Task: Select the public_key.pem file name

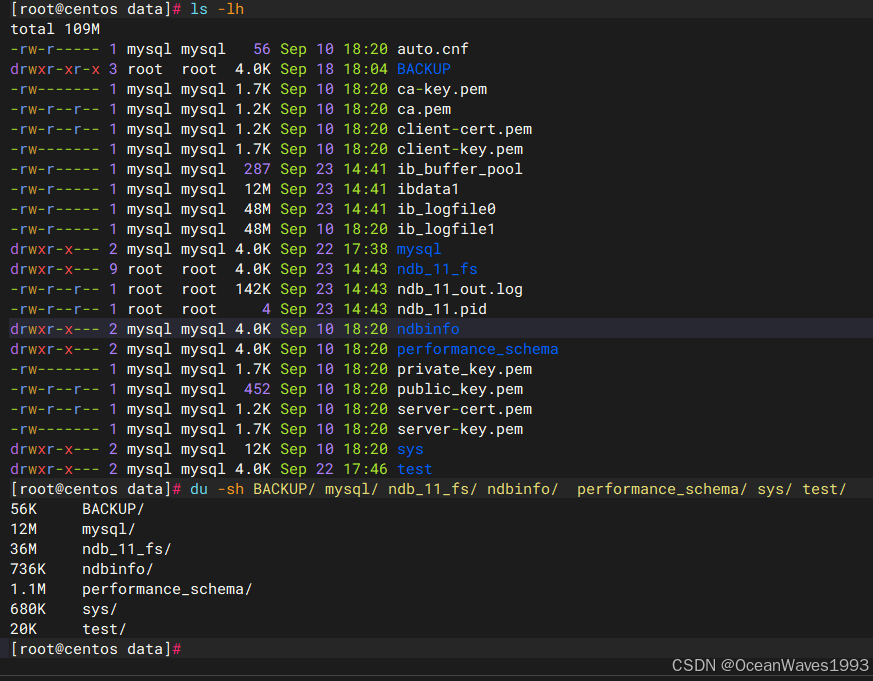Action: point(460,389)
